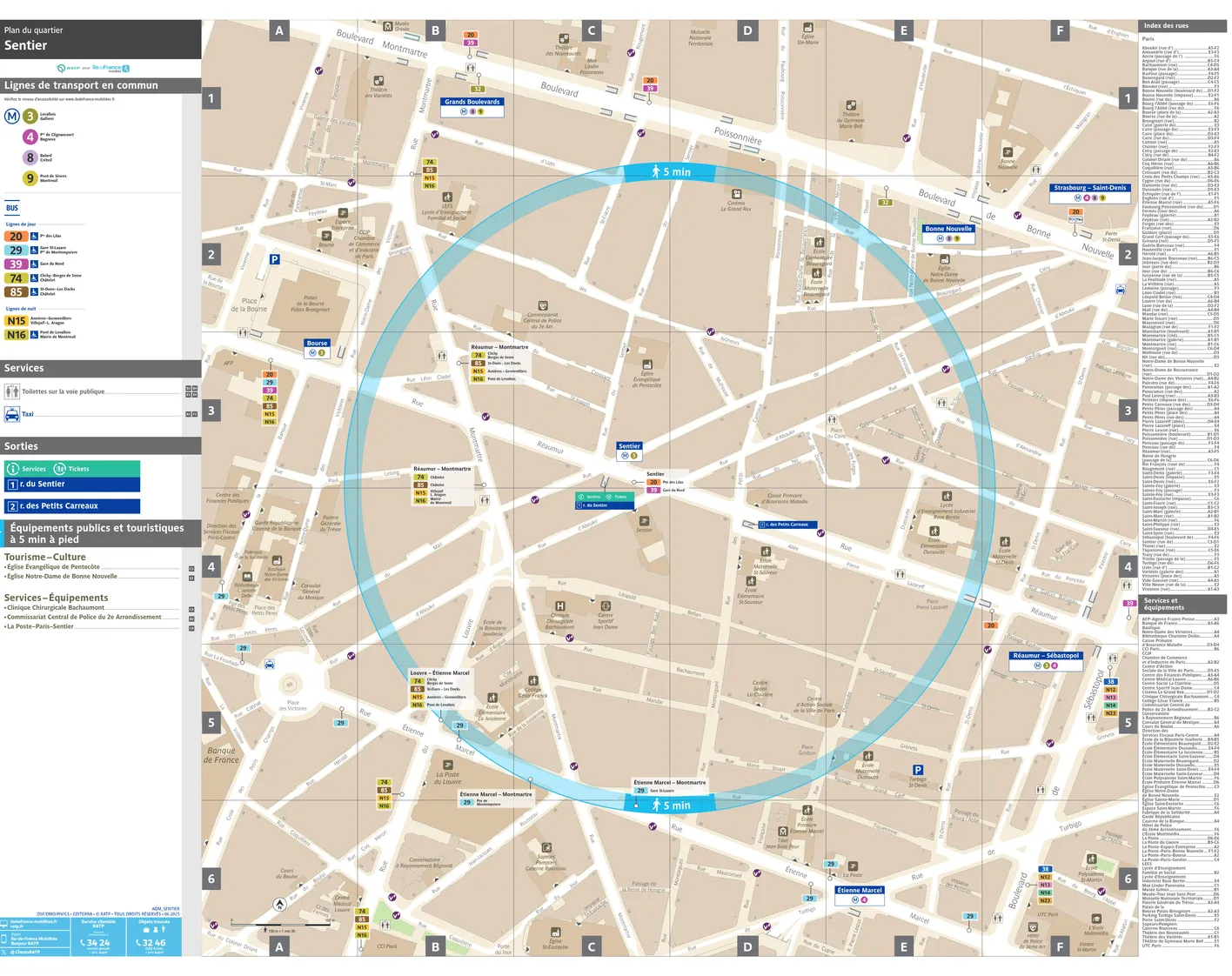
Task: Click the Index des rues heading
Action: [x=1166, y=25]
